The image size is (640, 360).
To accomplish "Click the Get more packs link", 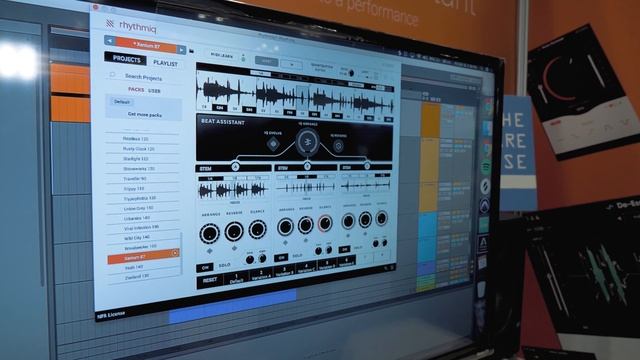I will tap(144, 114).
